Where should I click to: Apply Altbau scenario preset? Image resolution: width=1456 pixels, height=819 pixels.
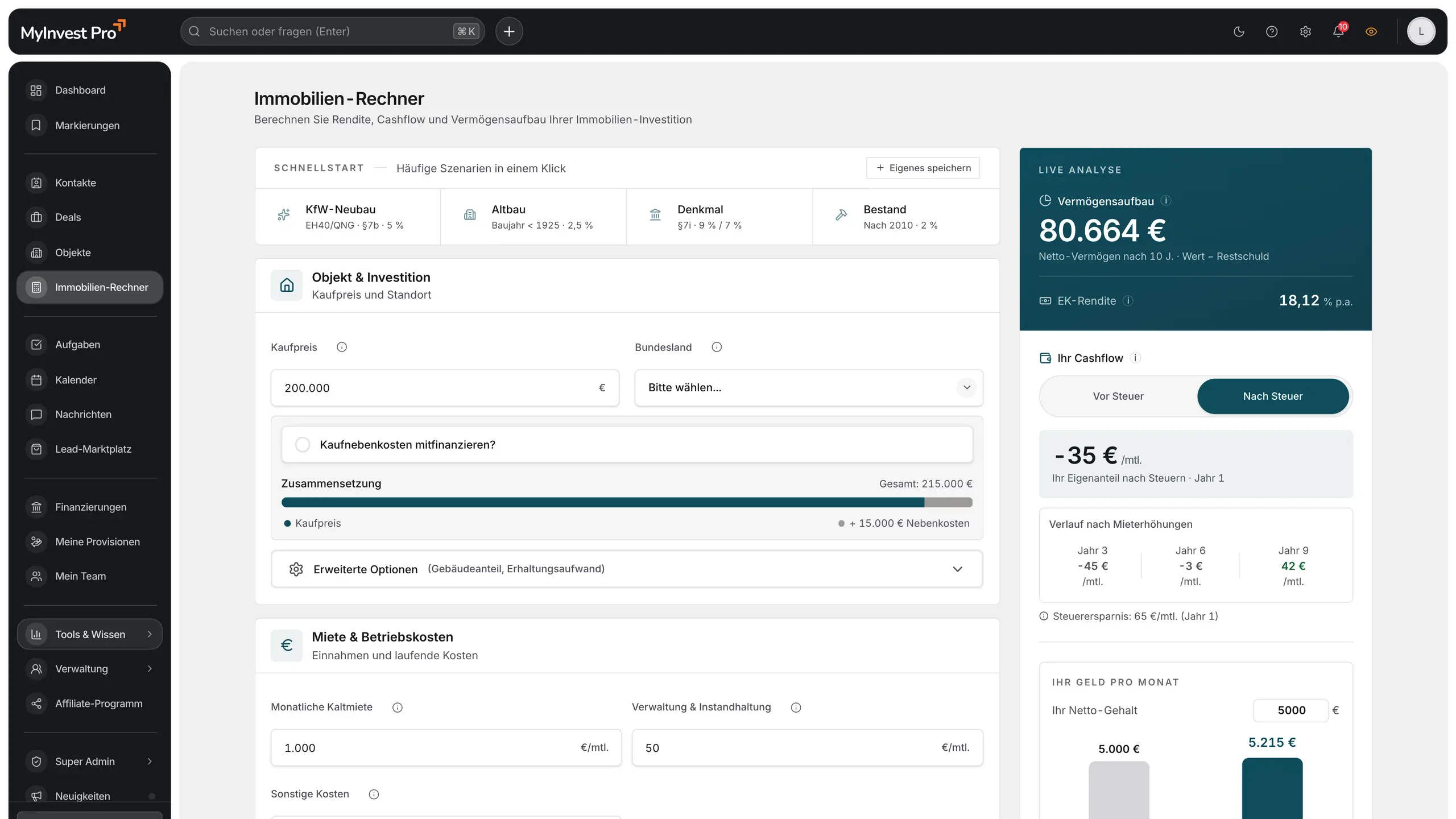tap(533, 217)
